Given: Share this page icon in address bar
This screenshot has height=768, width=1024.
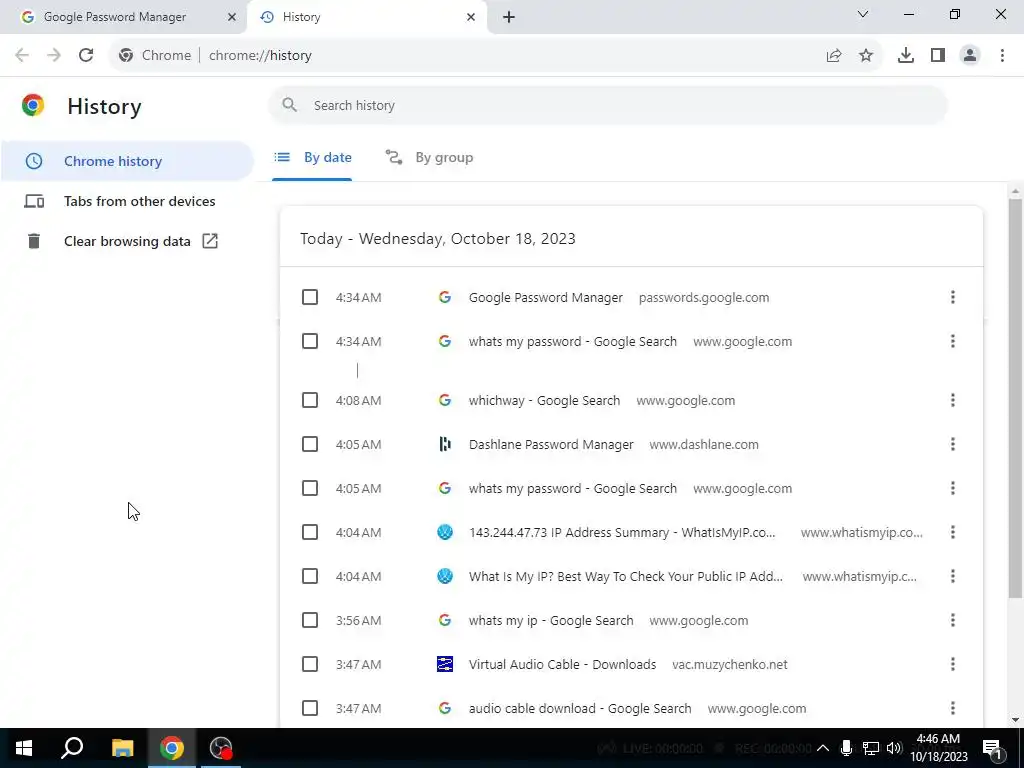Looking at the screenshot, I should pyautogui.click(x=834, y=56).
